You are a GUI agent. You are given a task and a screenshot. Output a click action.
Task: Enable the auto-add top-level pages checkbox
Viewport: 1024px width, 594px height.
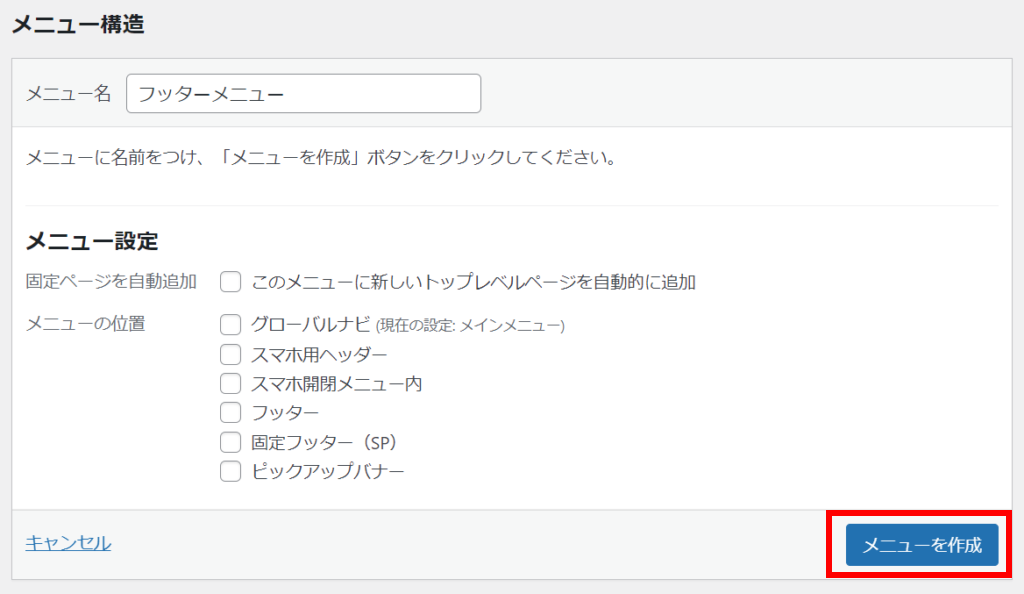(231, 282)
